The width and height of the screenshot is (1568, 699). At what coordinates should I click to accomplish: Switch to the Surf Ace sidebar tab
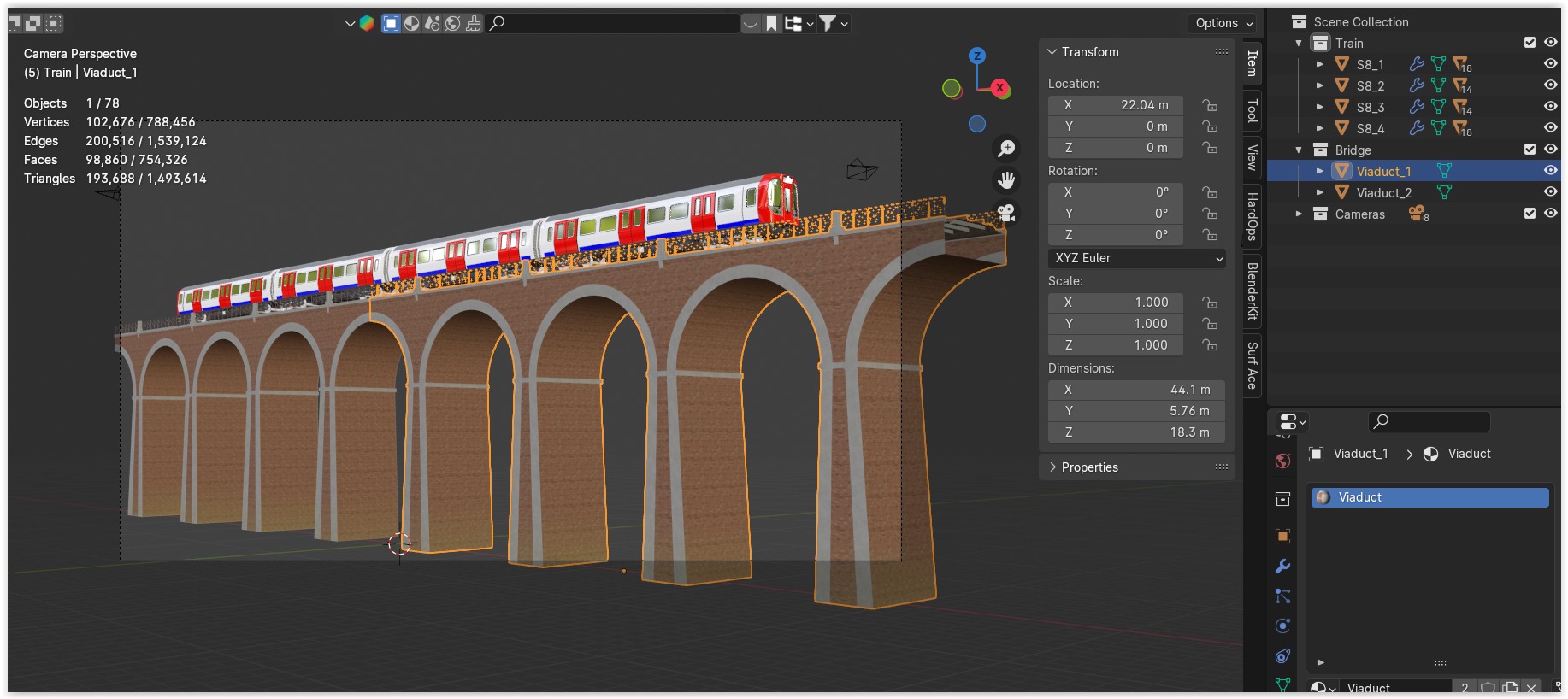coord(1252,366)
